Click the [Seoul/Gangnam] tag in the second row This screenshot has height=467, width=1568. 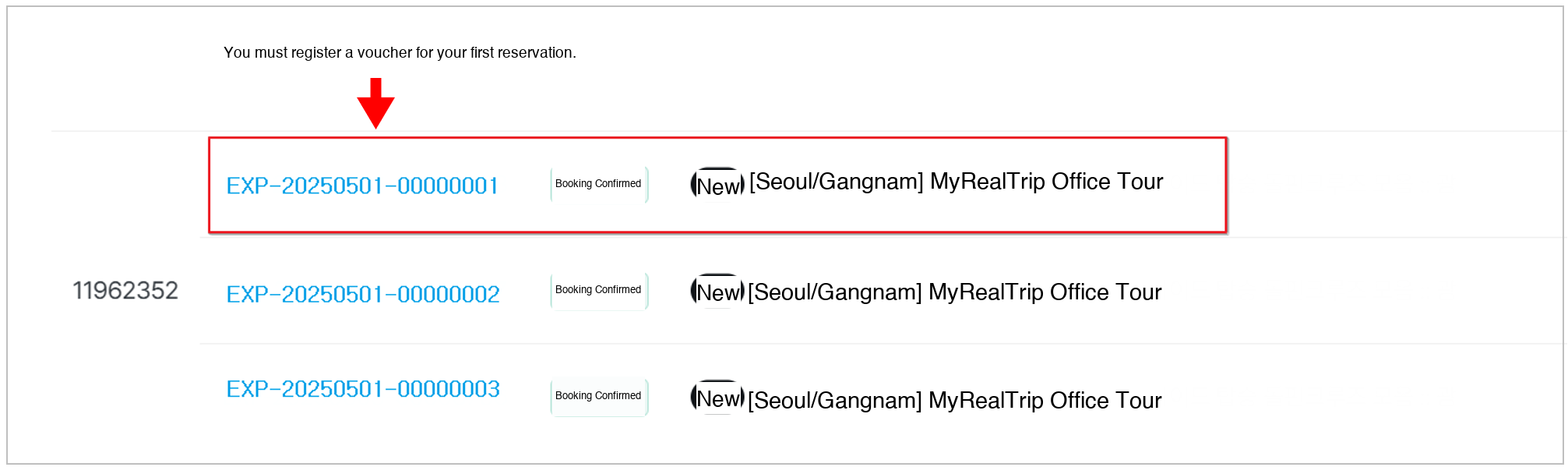(834, 292)
